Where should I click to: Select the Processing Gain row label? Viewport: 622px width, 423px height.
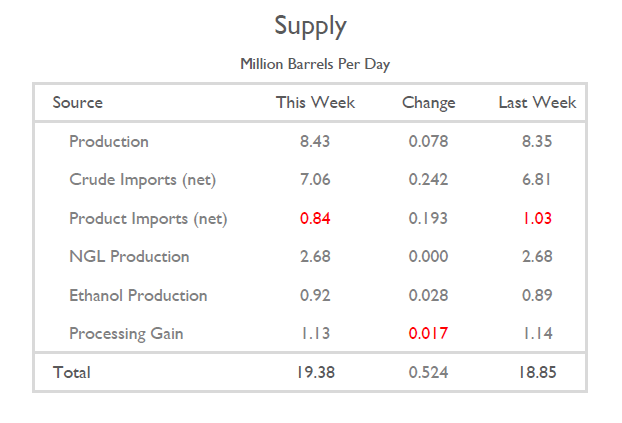[x=126, y=333]
